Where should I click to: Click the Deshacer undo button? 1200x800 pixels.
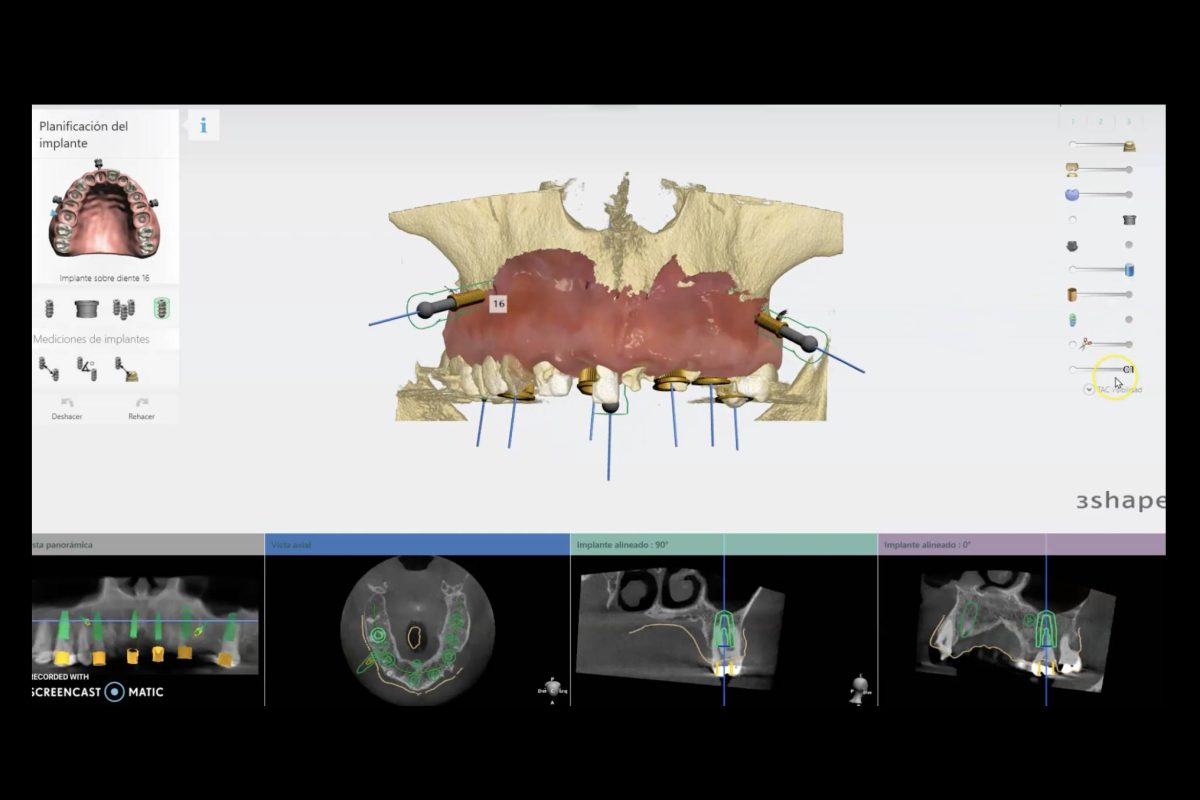point(67,408)
